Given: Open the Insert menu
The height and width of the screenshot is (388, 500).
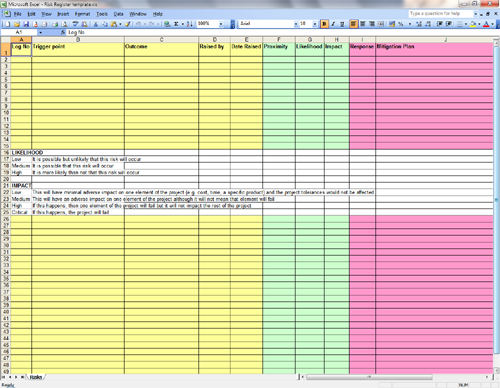Looking at the screenshot, I should (x=63, y=14).
